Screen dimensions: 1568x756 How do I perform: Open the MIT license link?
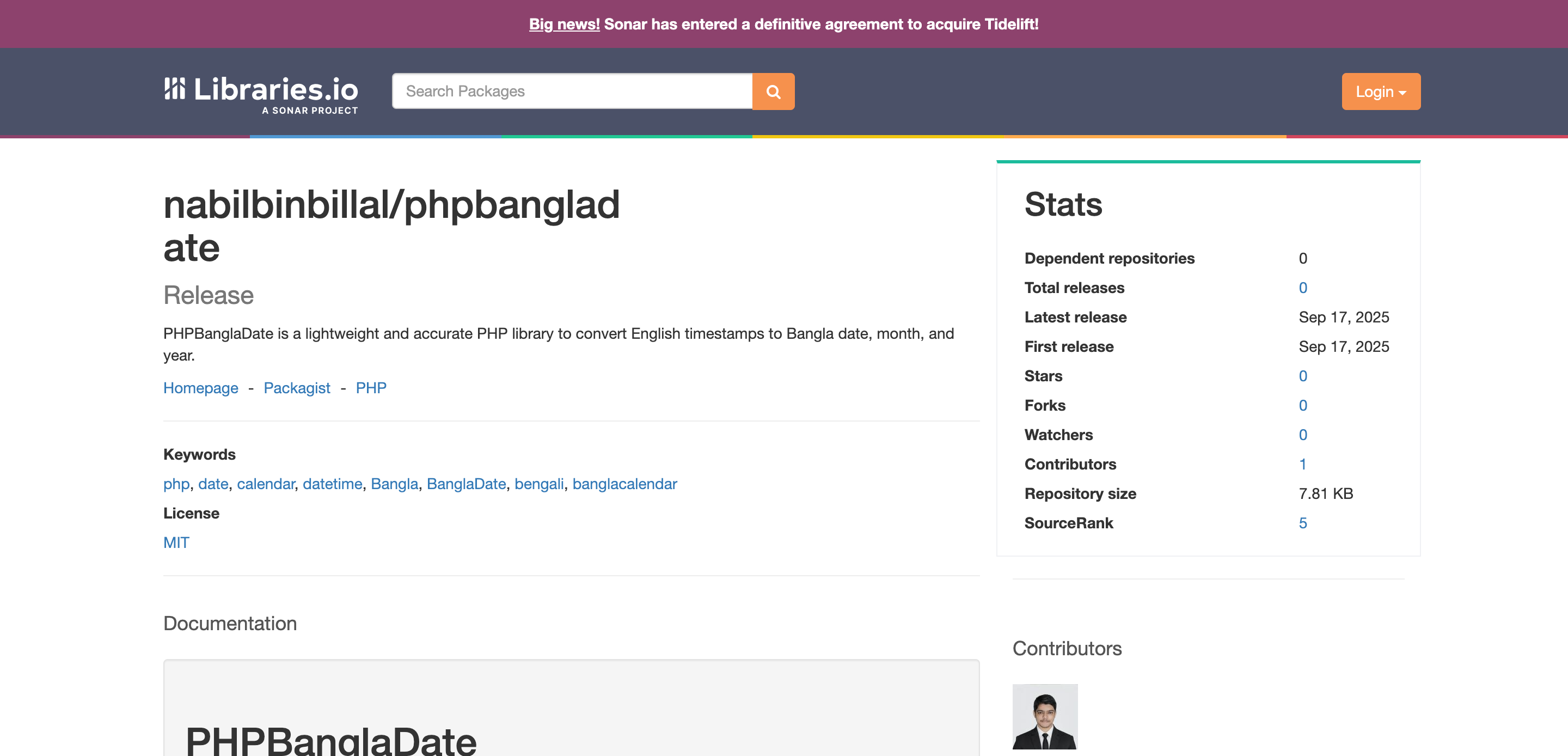(x=176, y=543)
